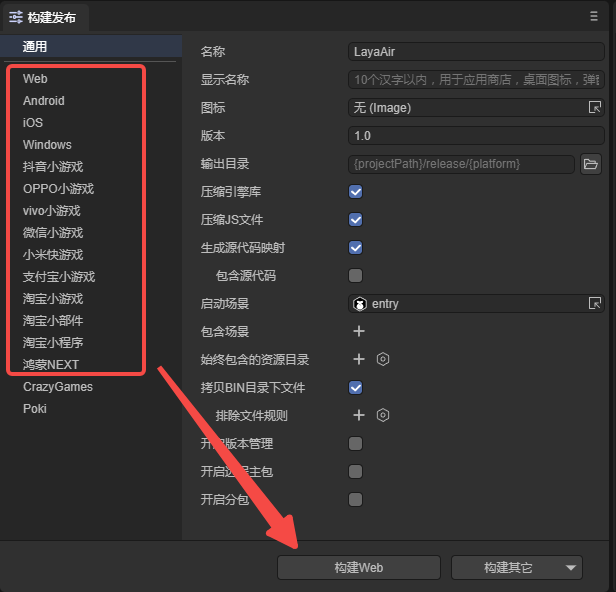
Task: Click the 显示名称 input field
Action: (x=476, y=80)
